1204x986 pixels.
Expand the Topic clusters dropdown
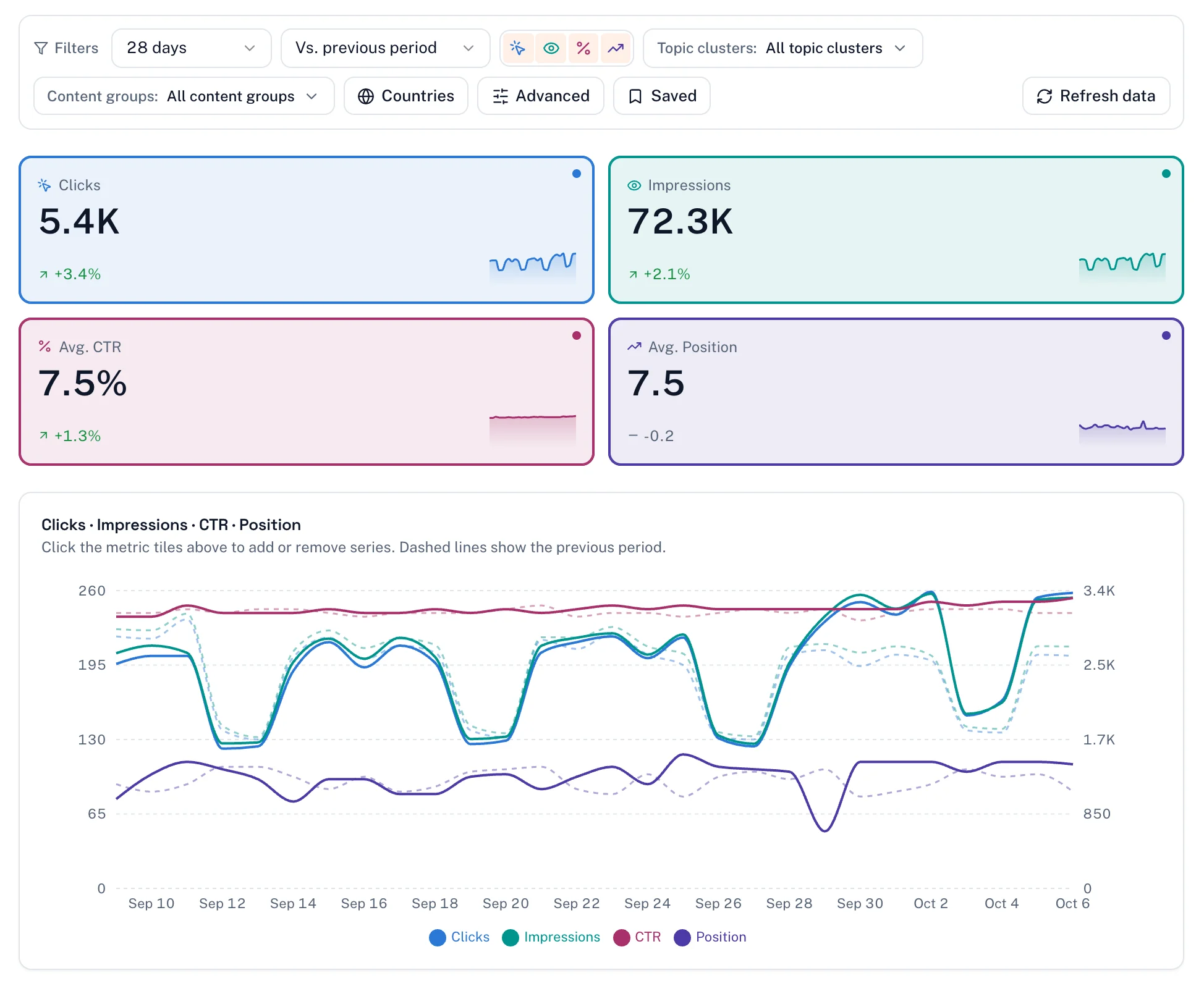[x=782, y=48]
